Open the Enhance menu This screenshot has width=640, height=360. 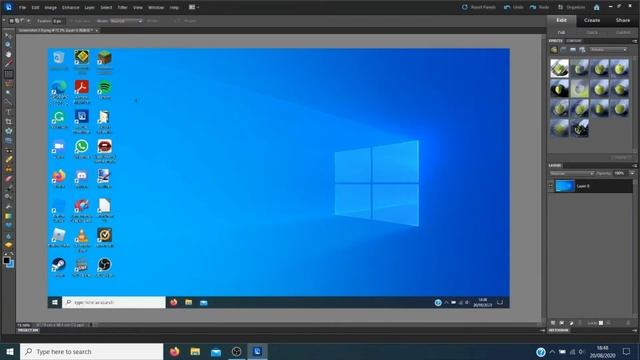tap(71, 7)
